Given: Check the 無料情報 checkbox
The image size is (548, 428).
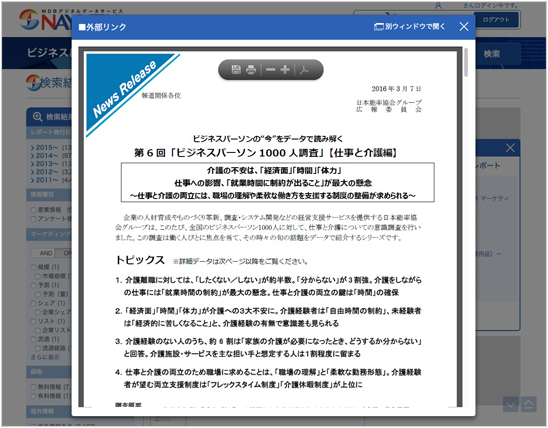Looking at the screenshot, I should point(33,387).
